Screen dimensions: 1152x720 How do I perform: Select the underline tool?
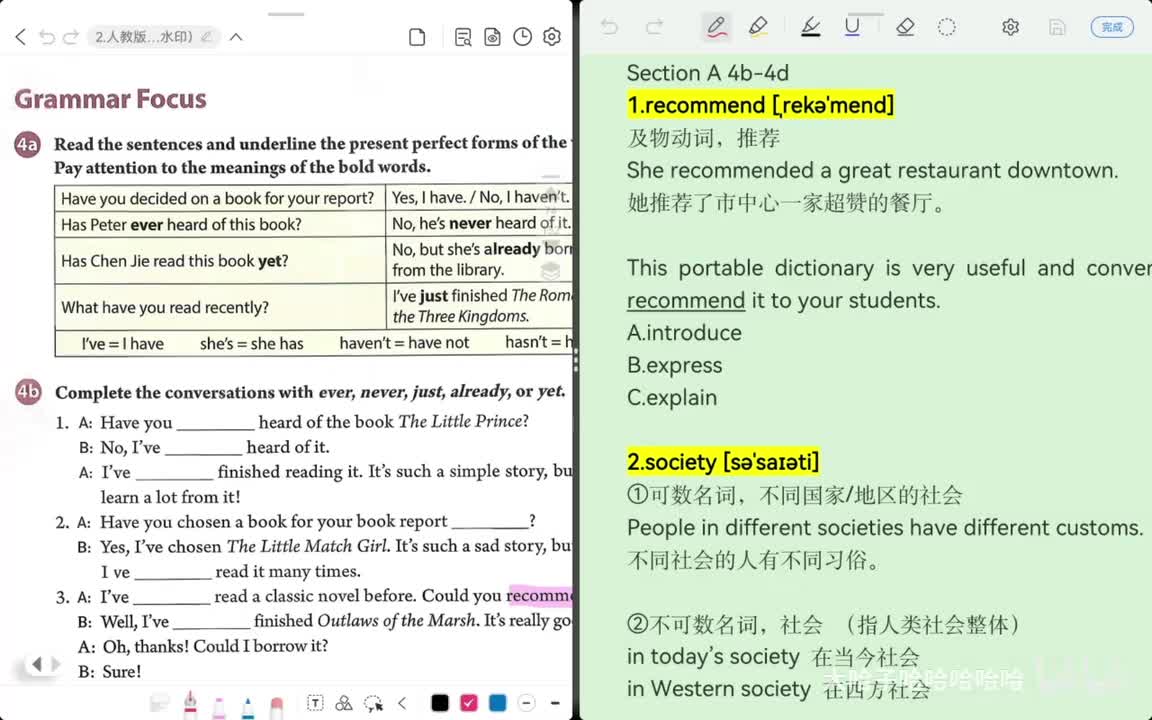[x=852, y=27]
